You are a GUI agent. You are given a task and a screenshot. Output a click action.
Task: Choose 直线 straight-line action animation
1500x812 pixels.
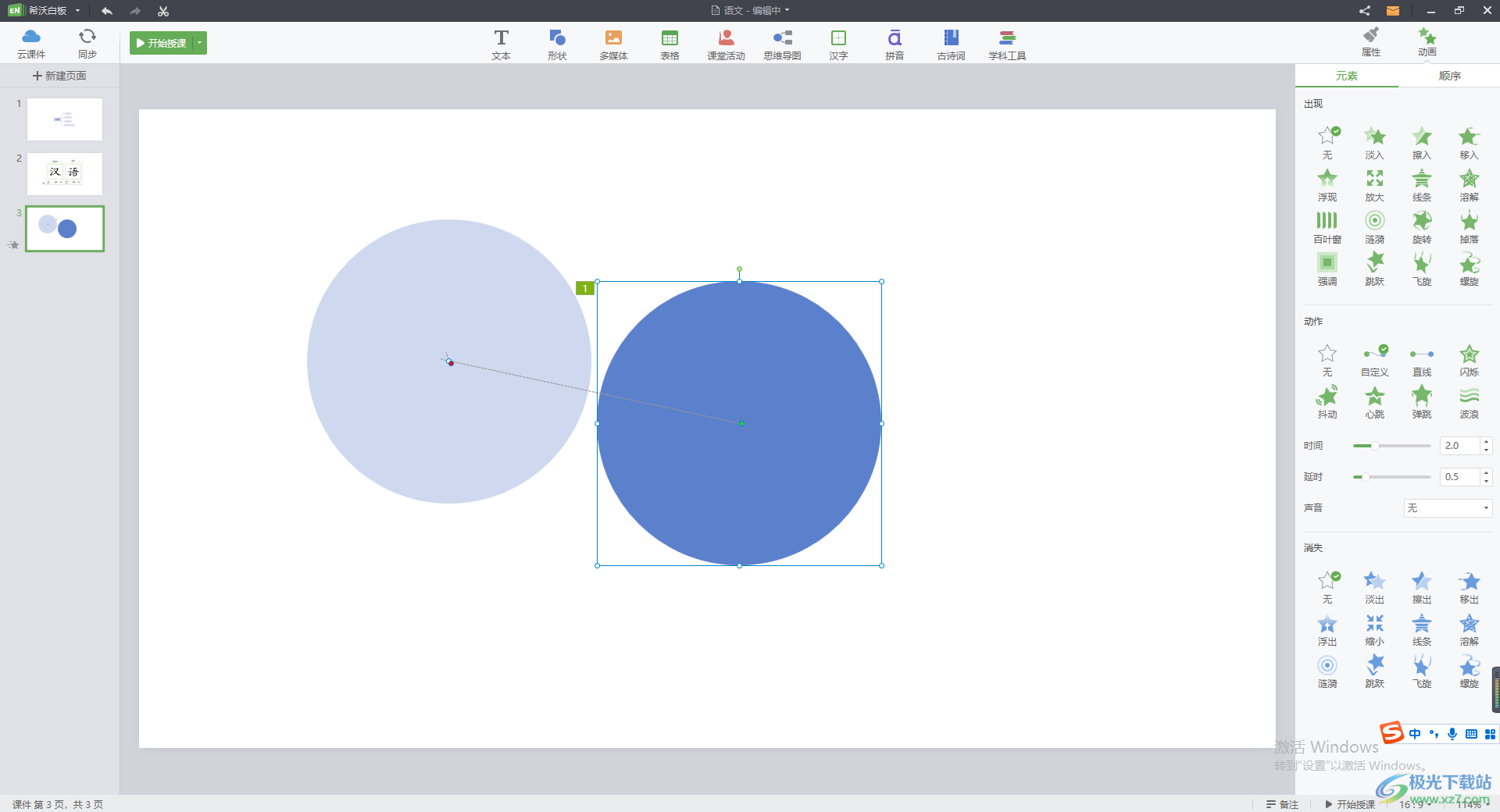pos(1422,360)
